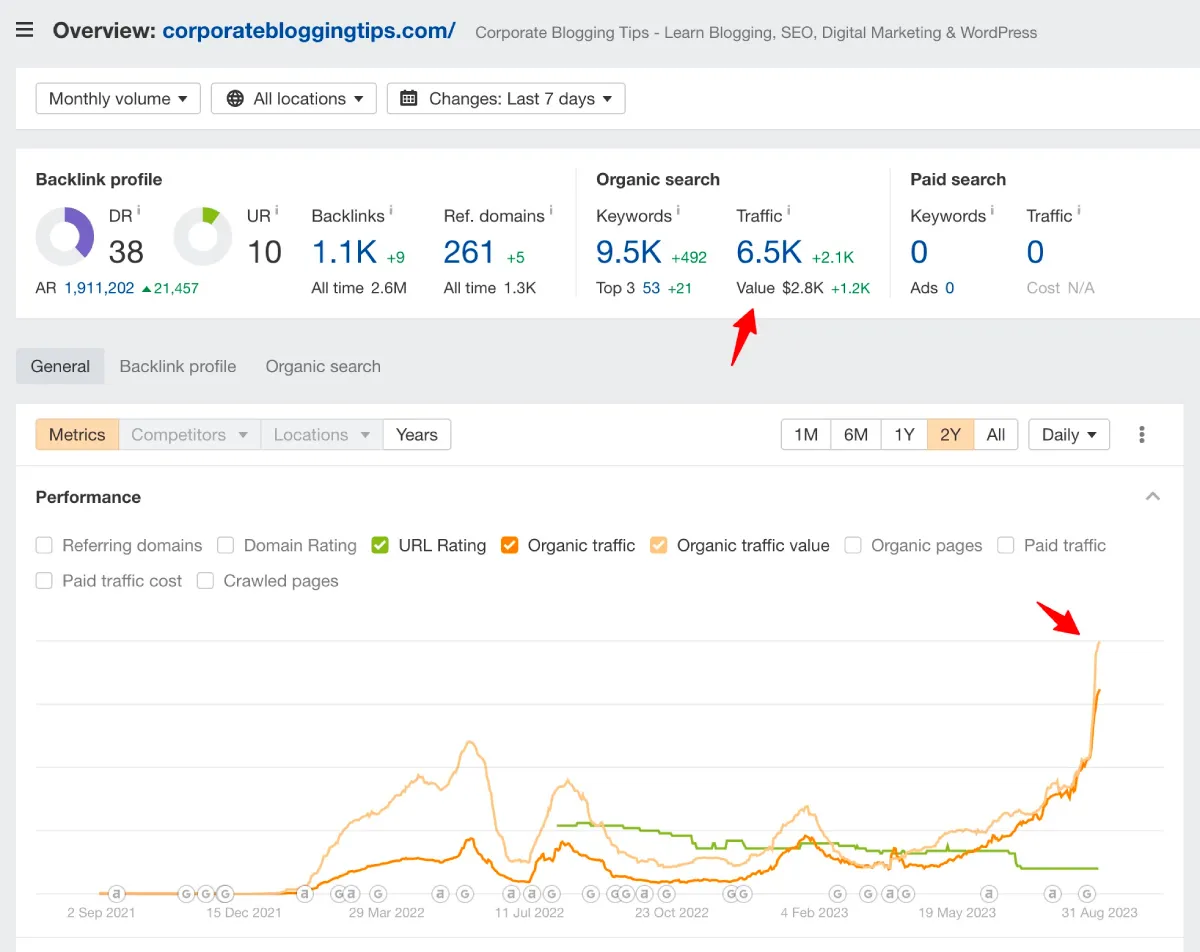Click the 23 Oct 2022 axis date

pyautogui.click(x=672, y=912)
